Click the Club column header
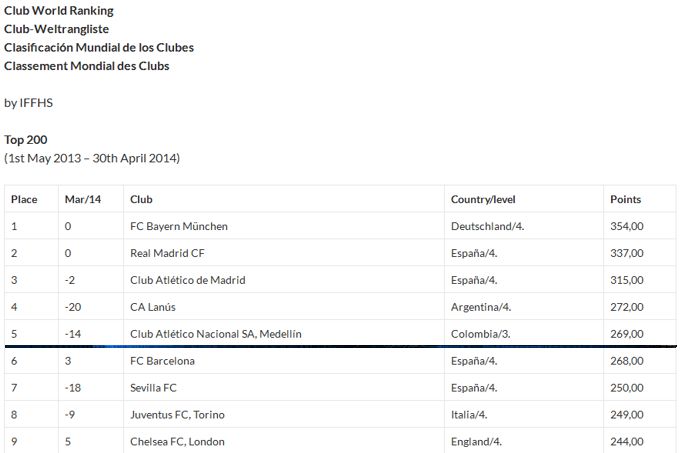680x453 pixels. 141,199
